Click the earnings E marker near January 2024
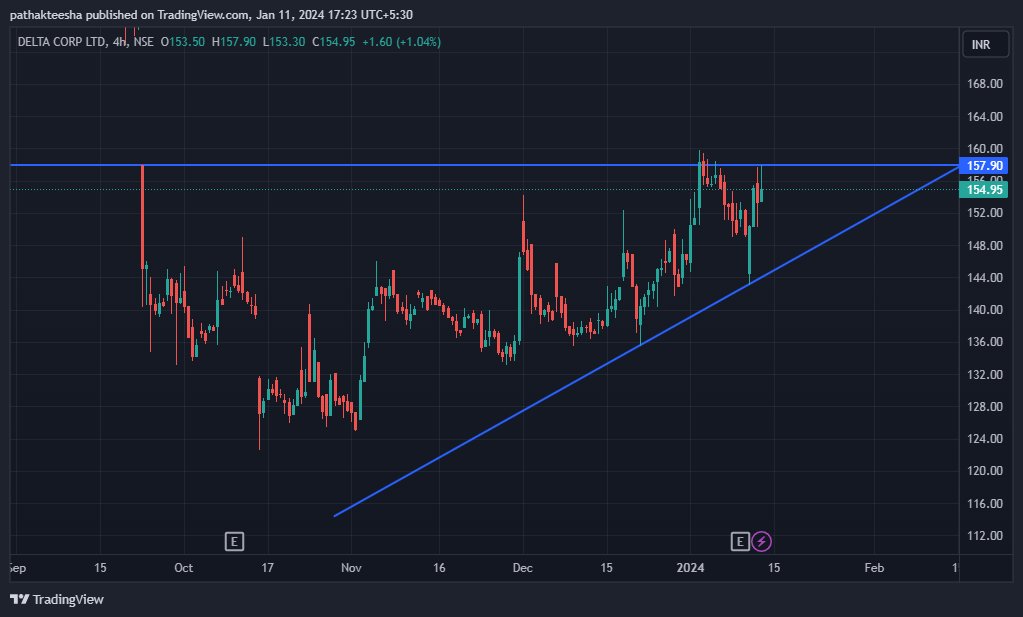Viewport: 1023px width, 617px height. pos(740,541)
